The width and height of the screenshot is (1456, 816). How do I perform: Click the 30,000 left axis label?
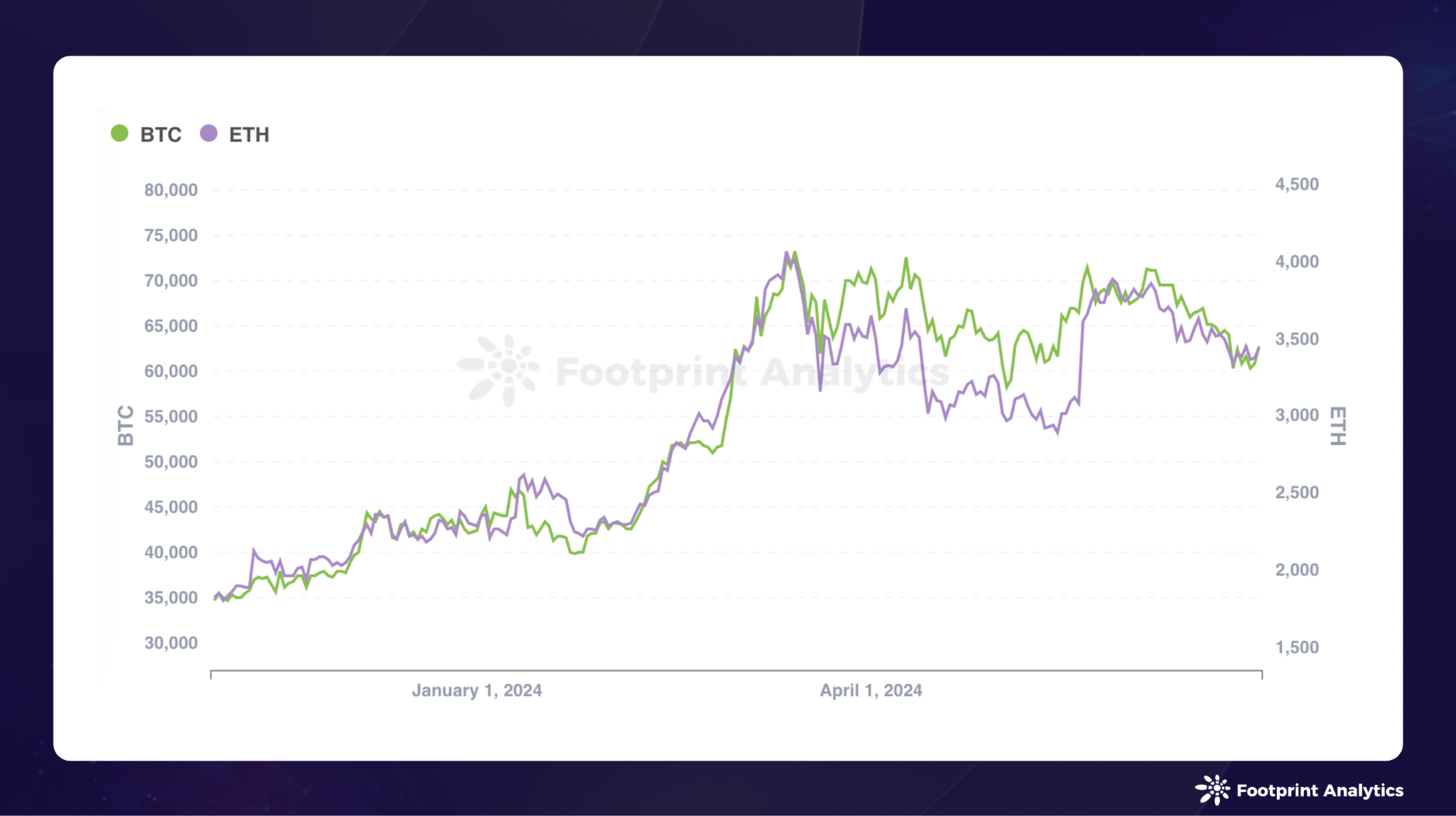[171, 643]
